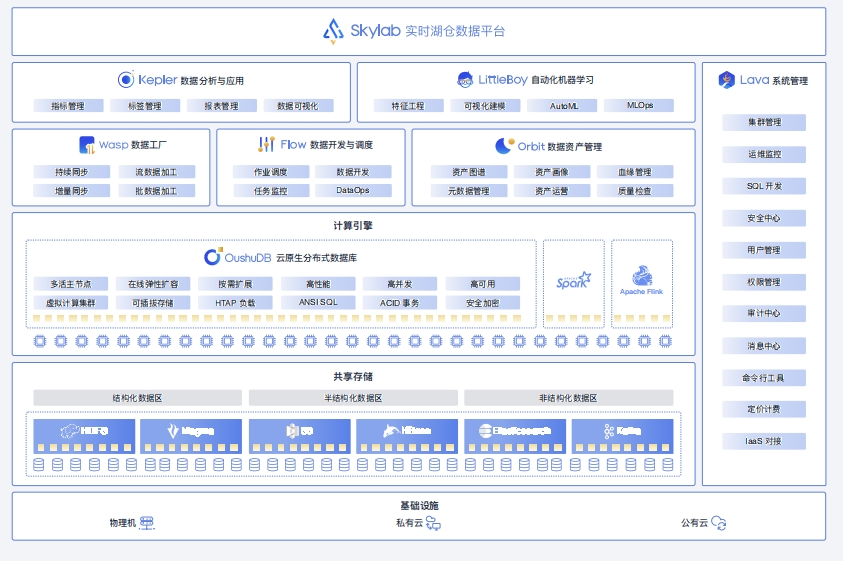Screen dimensions: 843x561
Task: Click the HBase dolphin storage tile
Action: pos(407,436)
